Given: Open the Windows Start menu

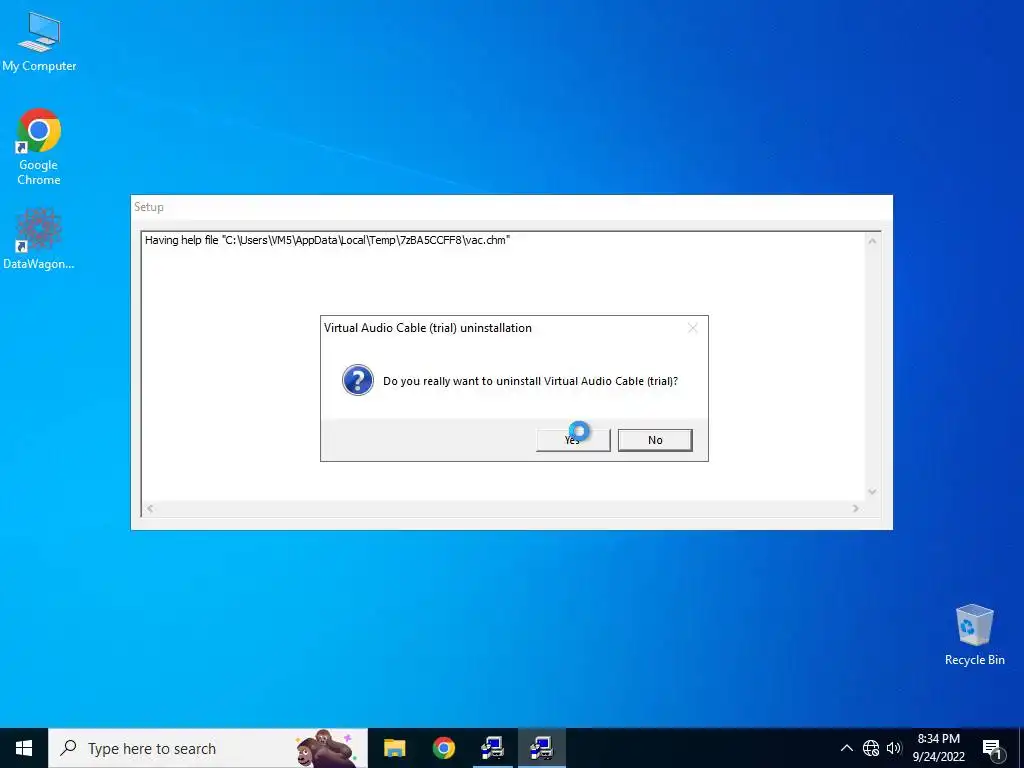Looking at the screenshot, I should (24, 748).
